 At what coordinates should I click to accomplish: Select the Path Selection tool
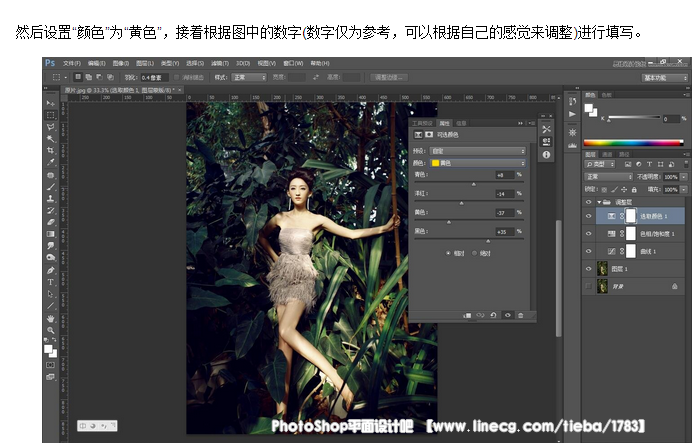click(51, 294)
